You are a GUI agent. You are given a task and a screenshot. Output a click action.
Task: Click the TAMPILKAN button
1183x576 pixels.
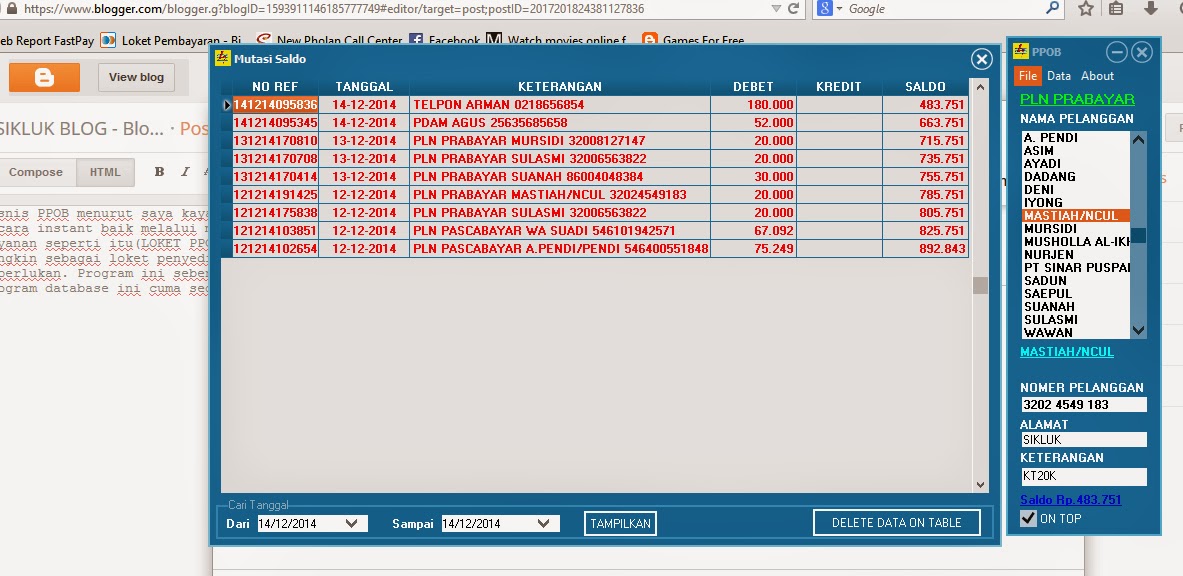click(x=620, y=522)
